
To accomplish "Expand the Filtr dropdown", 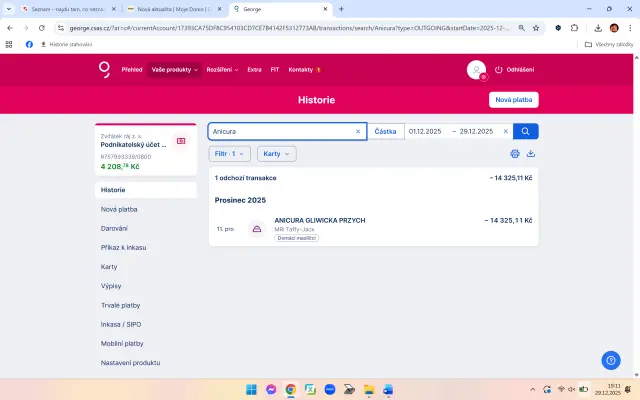I will pos(229,154).
